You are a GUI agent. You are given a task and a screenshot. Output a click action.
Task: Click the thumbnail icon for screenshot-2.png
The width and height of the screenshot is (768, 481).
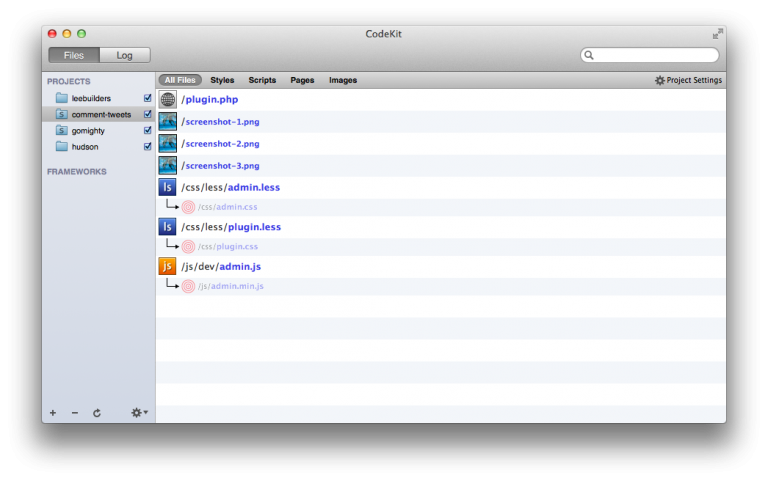(x=168, y=144)
